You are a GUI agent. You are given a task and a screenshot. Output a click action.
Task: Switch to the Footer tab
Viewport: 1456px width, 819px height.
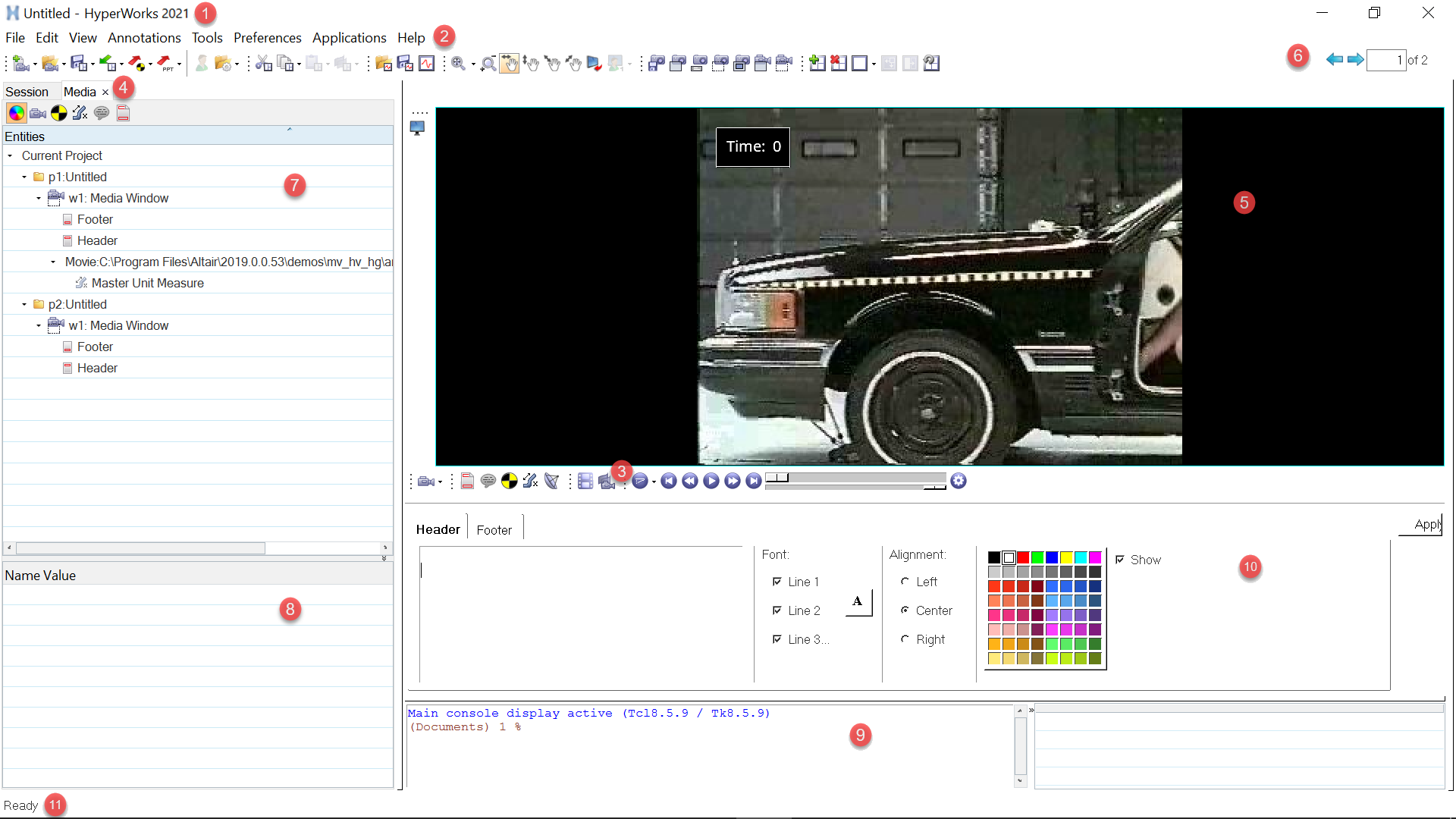point(494,530)
